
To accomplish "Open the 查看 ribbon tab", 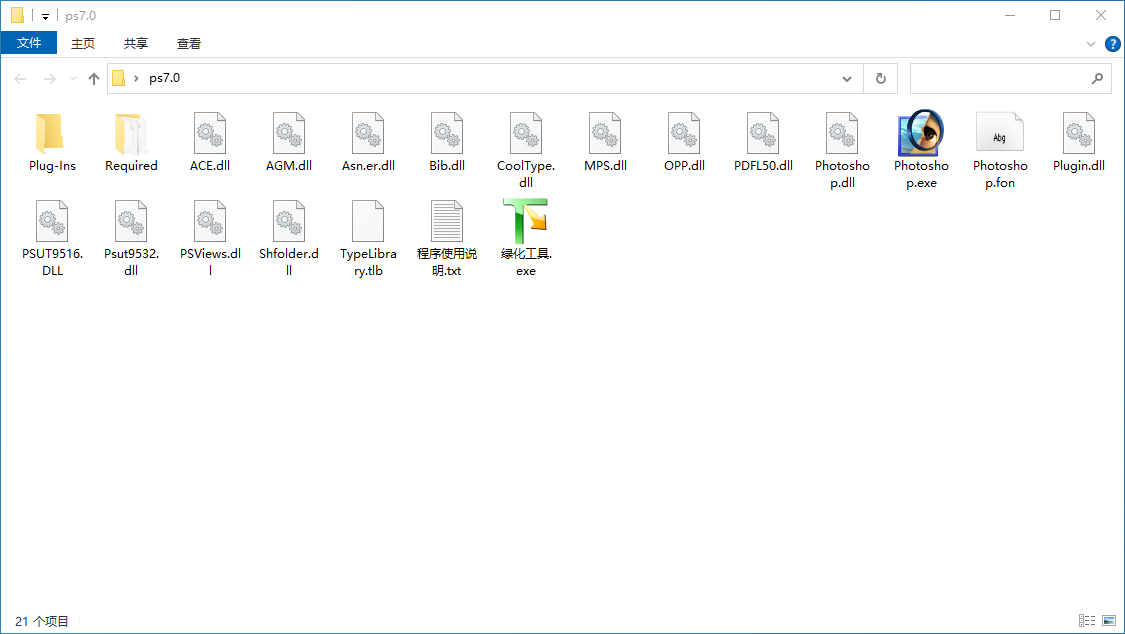I will tap(189, 44).
